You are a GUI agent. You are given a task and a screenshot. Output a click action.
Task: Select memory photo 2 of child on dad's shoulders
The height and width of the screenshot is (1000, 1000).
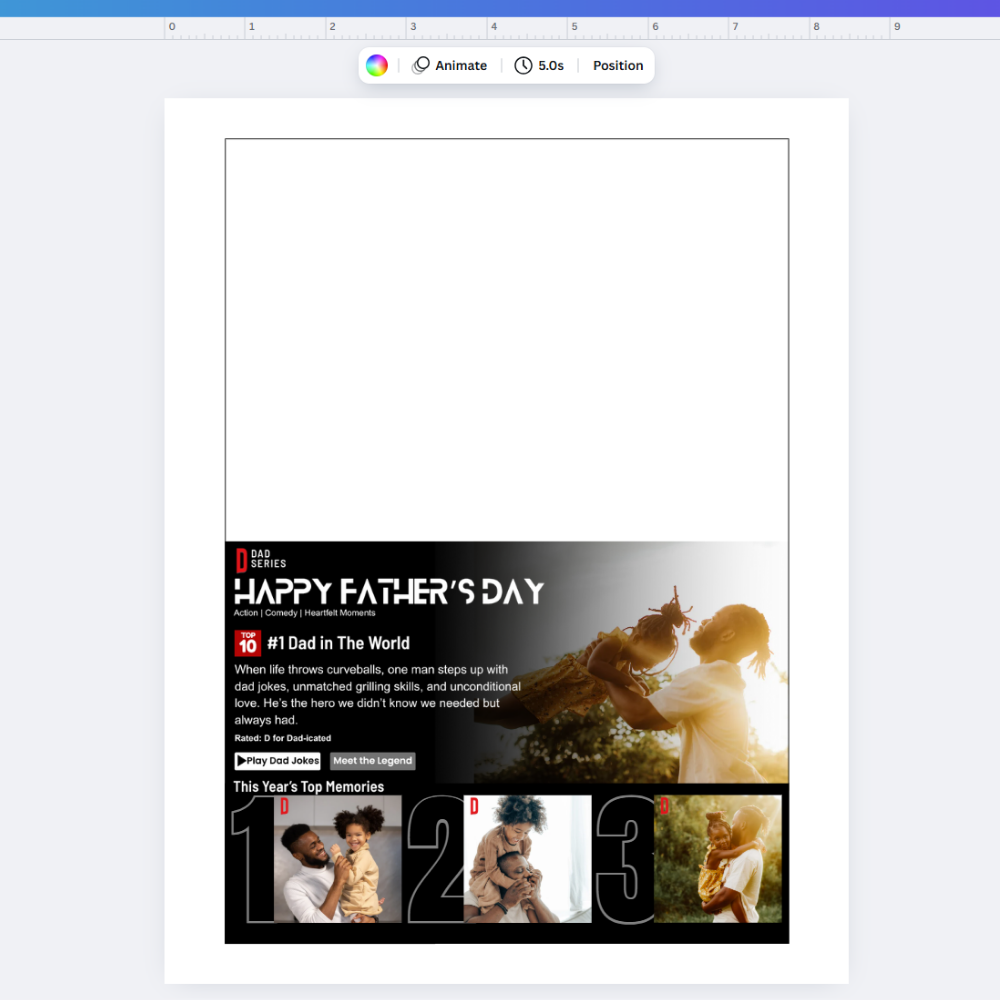(527, 858)
